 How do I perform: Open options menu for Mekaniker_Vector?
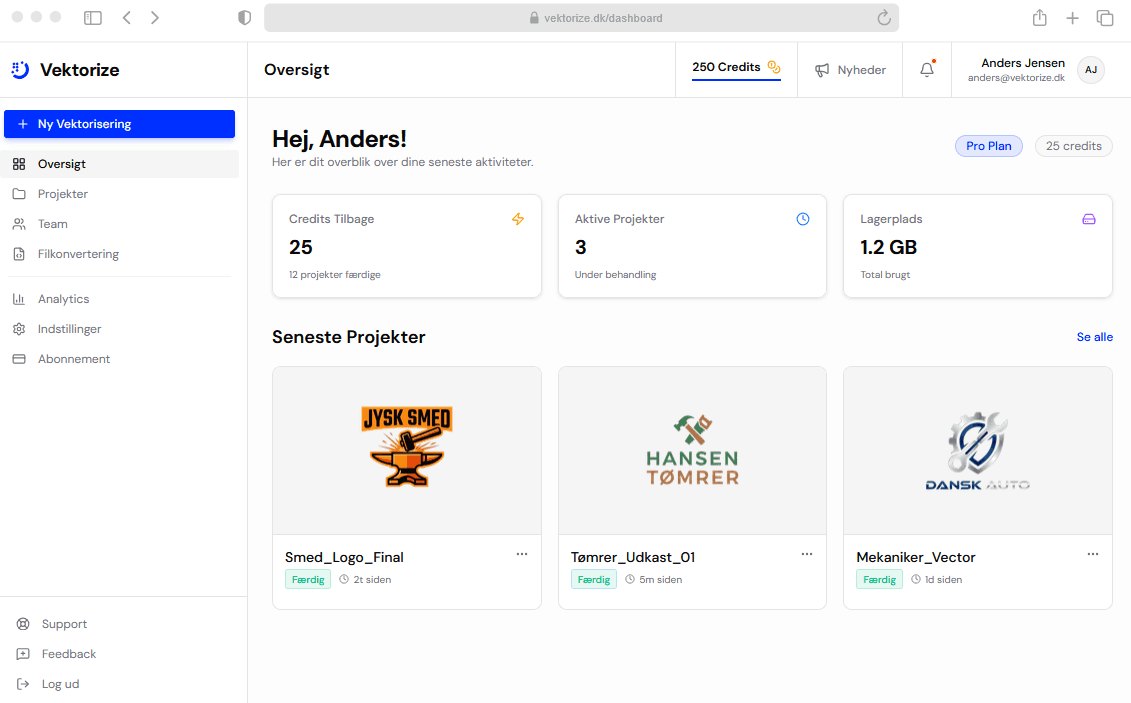1092,553
